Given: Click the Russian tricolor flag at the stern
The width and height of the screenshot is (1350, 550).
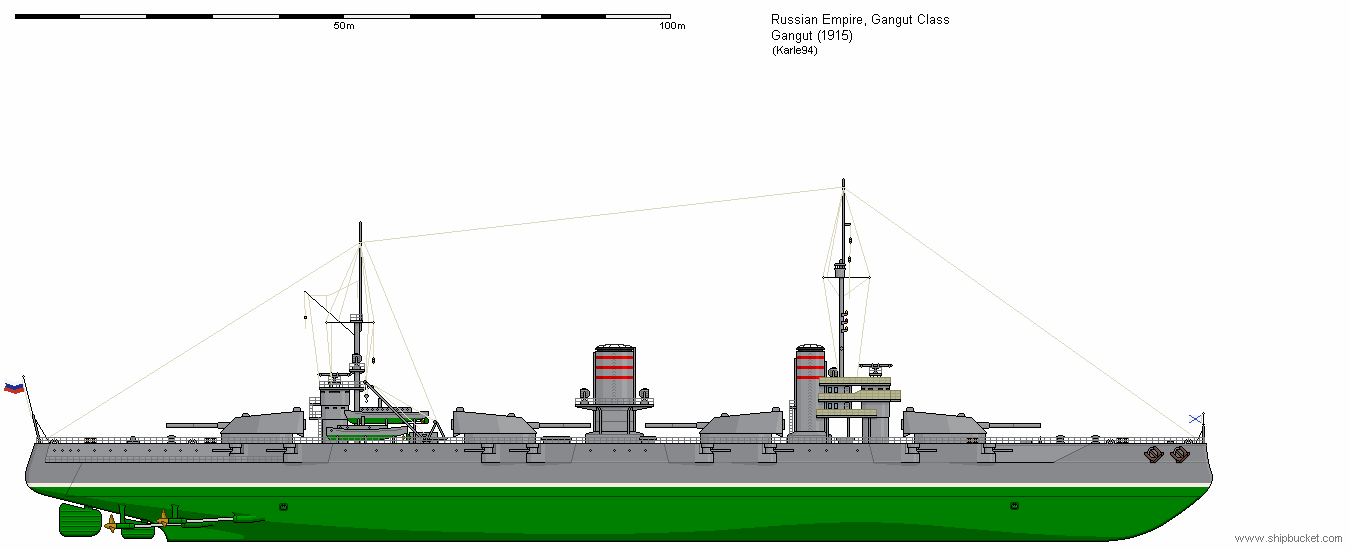Looking at the screenshot, I should click(x=14, y=388).
